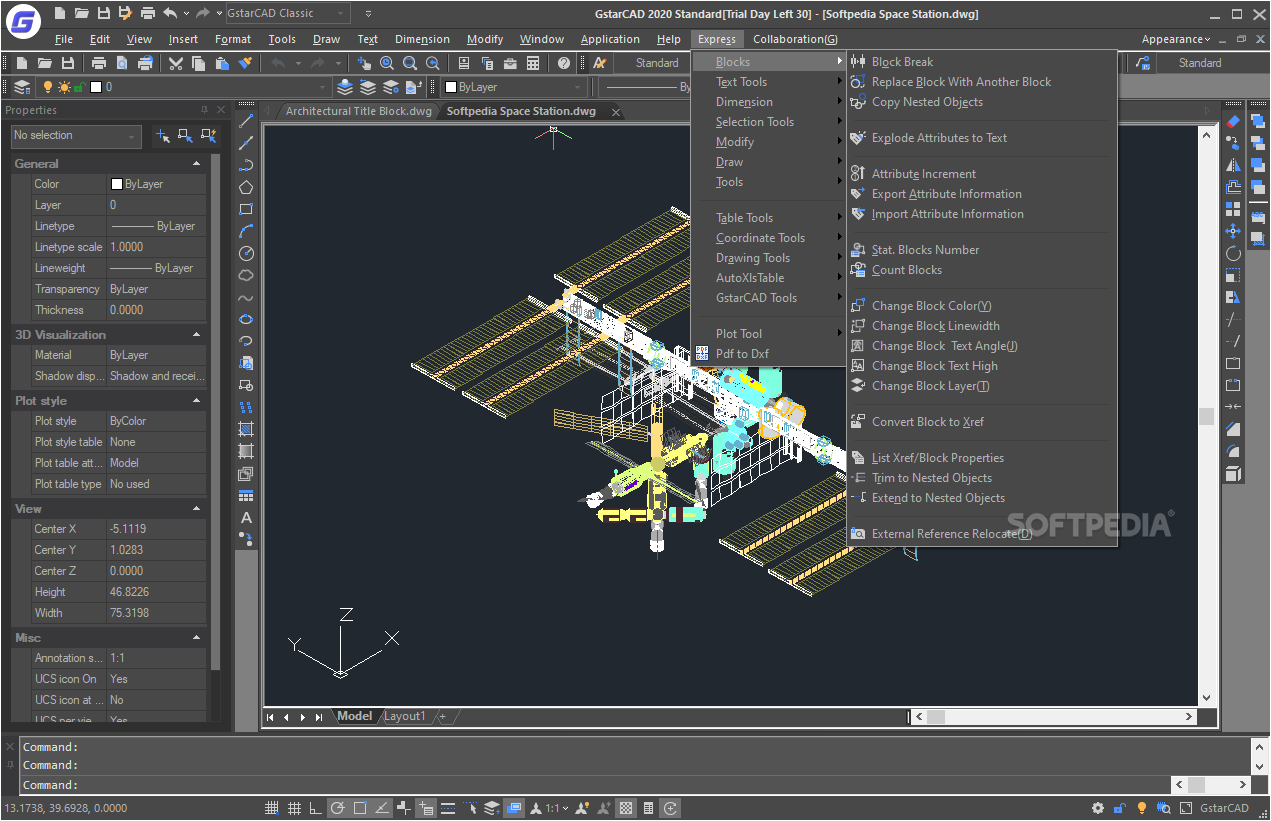Select the Line draw tool
The image size is (1271, 821).
point(246,121)
